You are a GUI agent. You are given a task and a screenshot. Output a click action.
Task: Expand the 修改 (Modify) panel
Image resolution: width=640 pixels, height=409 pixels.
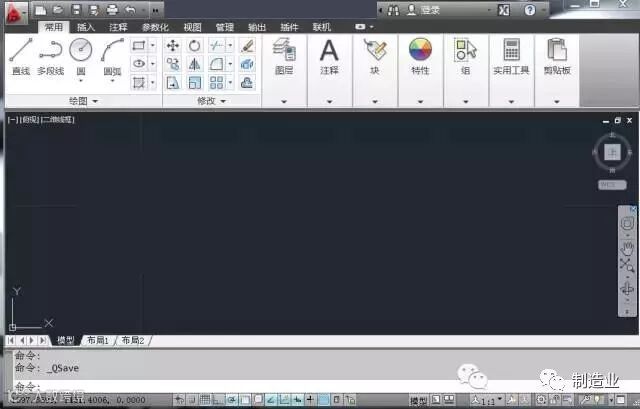pos(211,101)
